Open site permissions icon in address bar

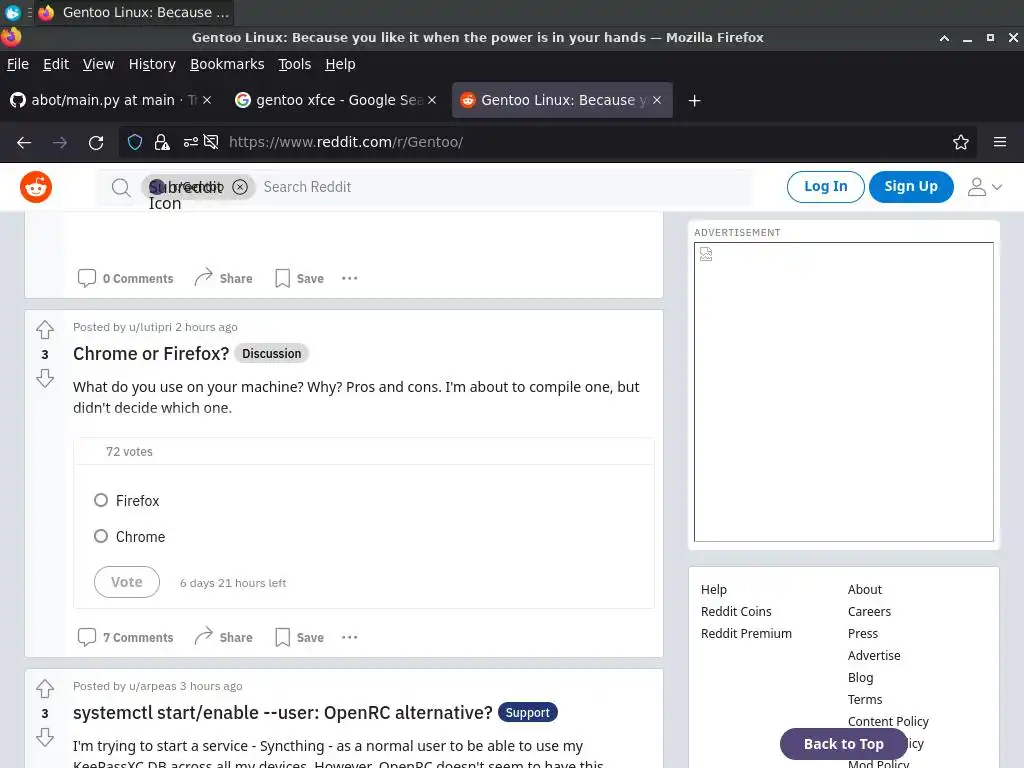click(x=191, y=142)
